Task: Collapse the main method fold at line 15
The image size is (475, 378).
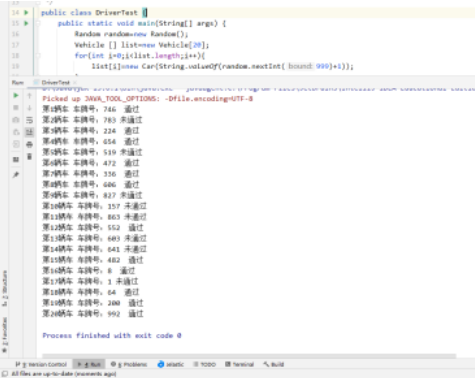Action: (38, 23)
